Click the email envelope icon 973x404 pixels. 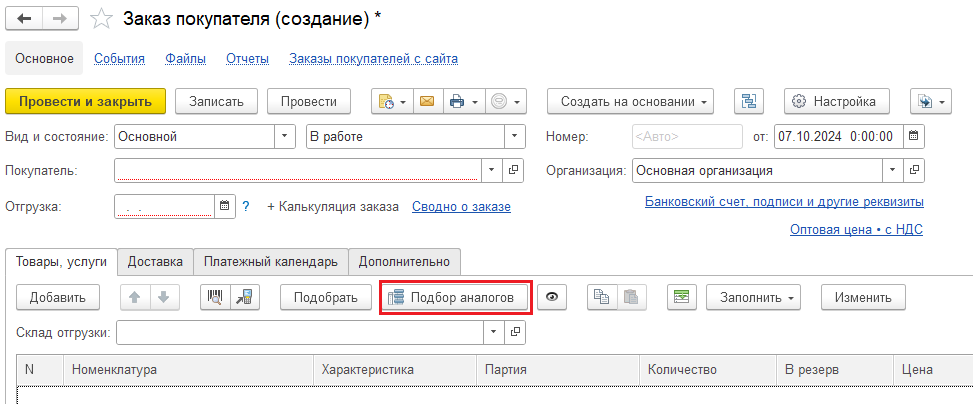pos(427,101)
